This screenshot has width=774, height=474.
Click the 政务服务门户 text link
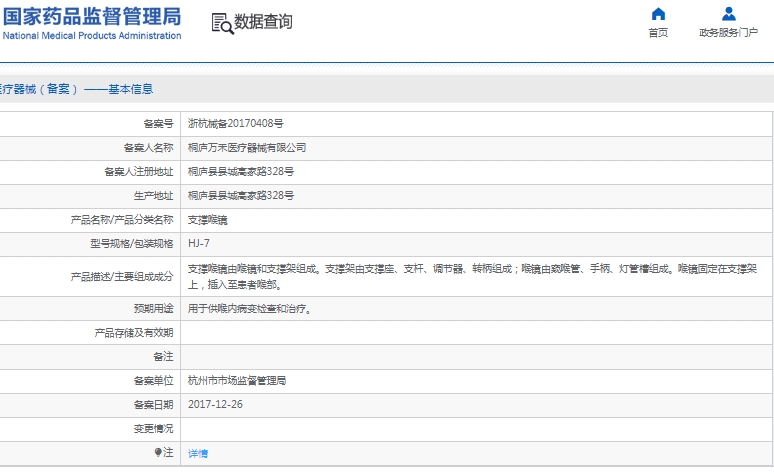tap(729, 33)
